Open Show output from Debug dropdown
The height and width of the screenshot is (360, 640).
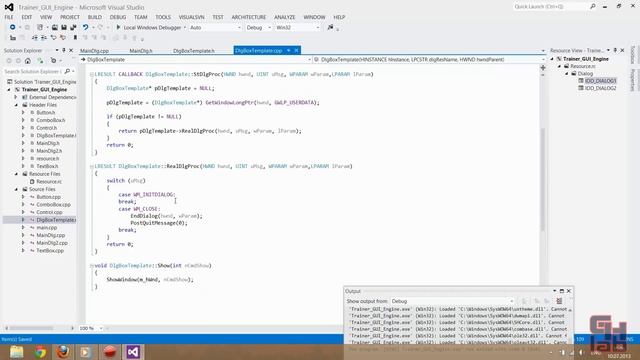452,301
